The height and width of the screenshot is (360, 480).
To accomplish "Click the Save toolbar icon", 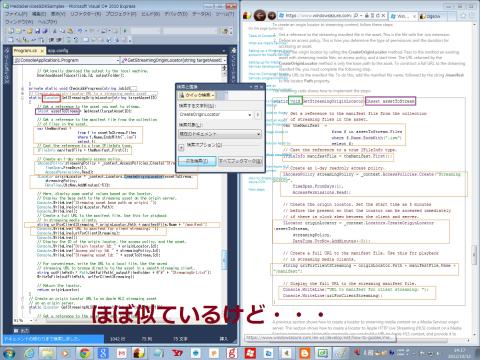I will [37, 31].
